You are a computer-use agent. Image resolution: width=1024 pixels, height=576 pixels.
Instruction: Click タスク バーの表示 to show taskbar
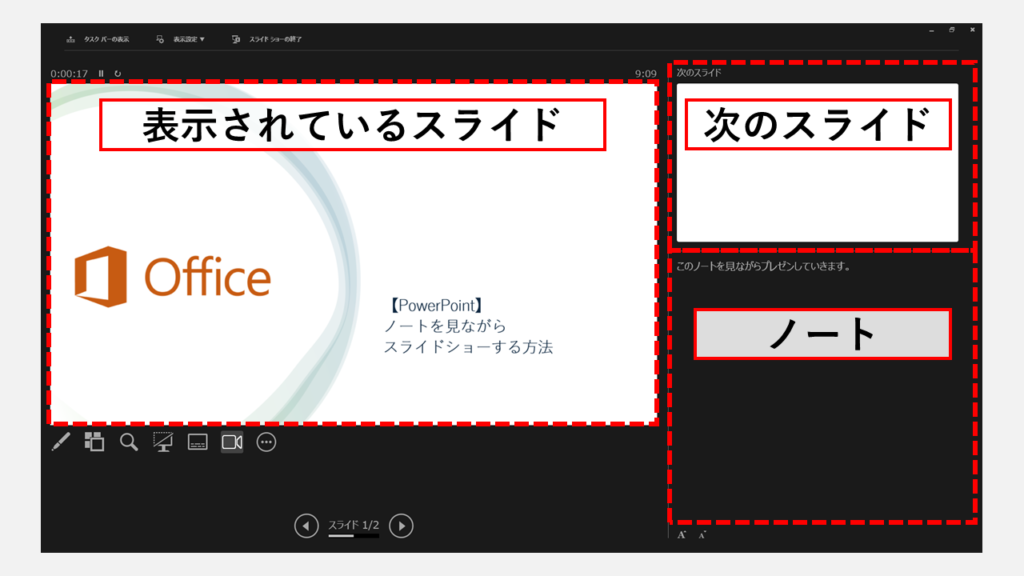point(98,39)
